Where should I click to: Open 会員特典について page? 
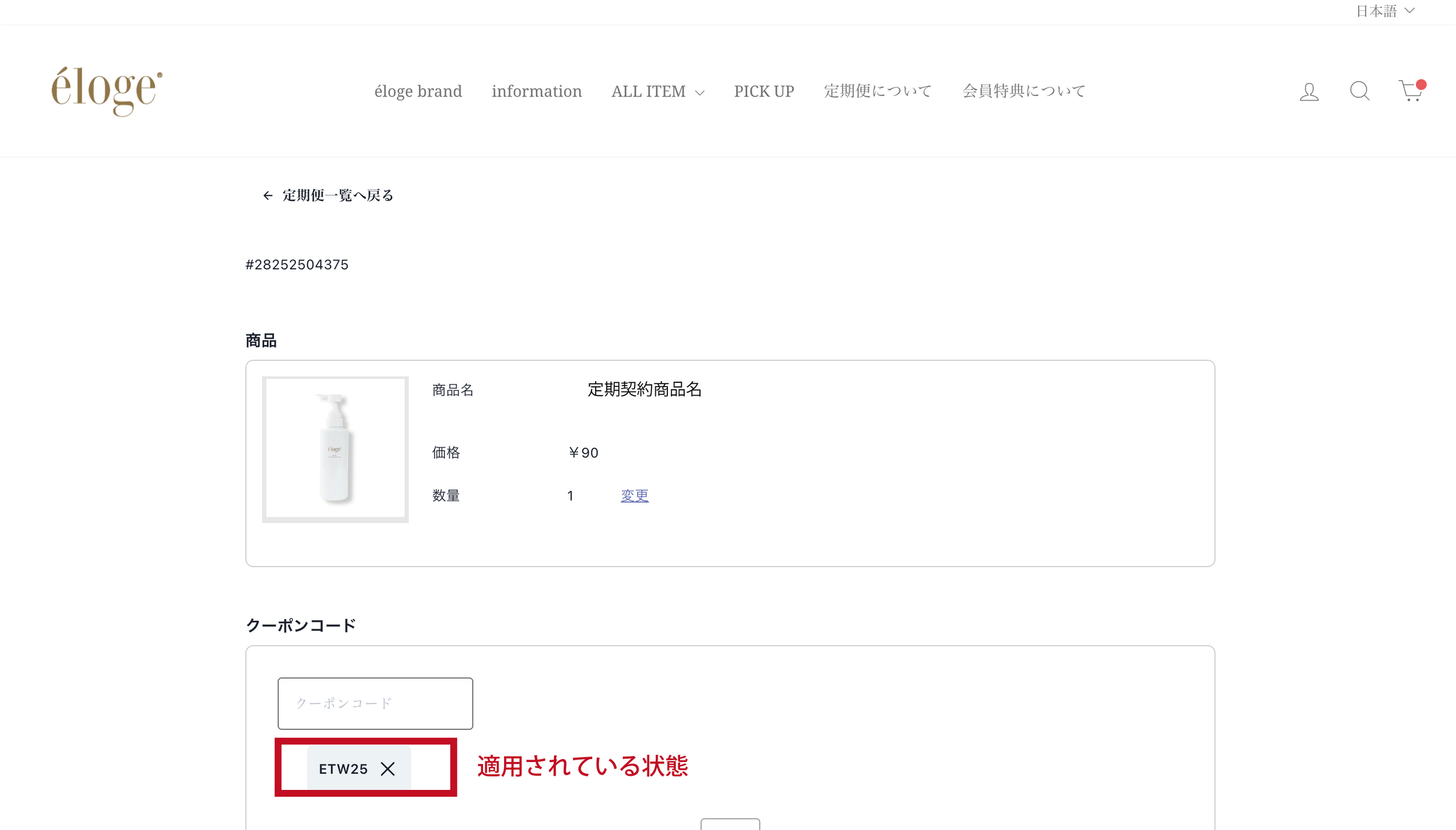pyautogui.click(x=1023, y=91)
